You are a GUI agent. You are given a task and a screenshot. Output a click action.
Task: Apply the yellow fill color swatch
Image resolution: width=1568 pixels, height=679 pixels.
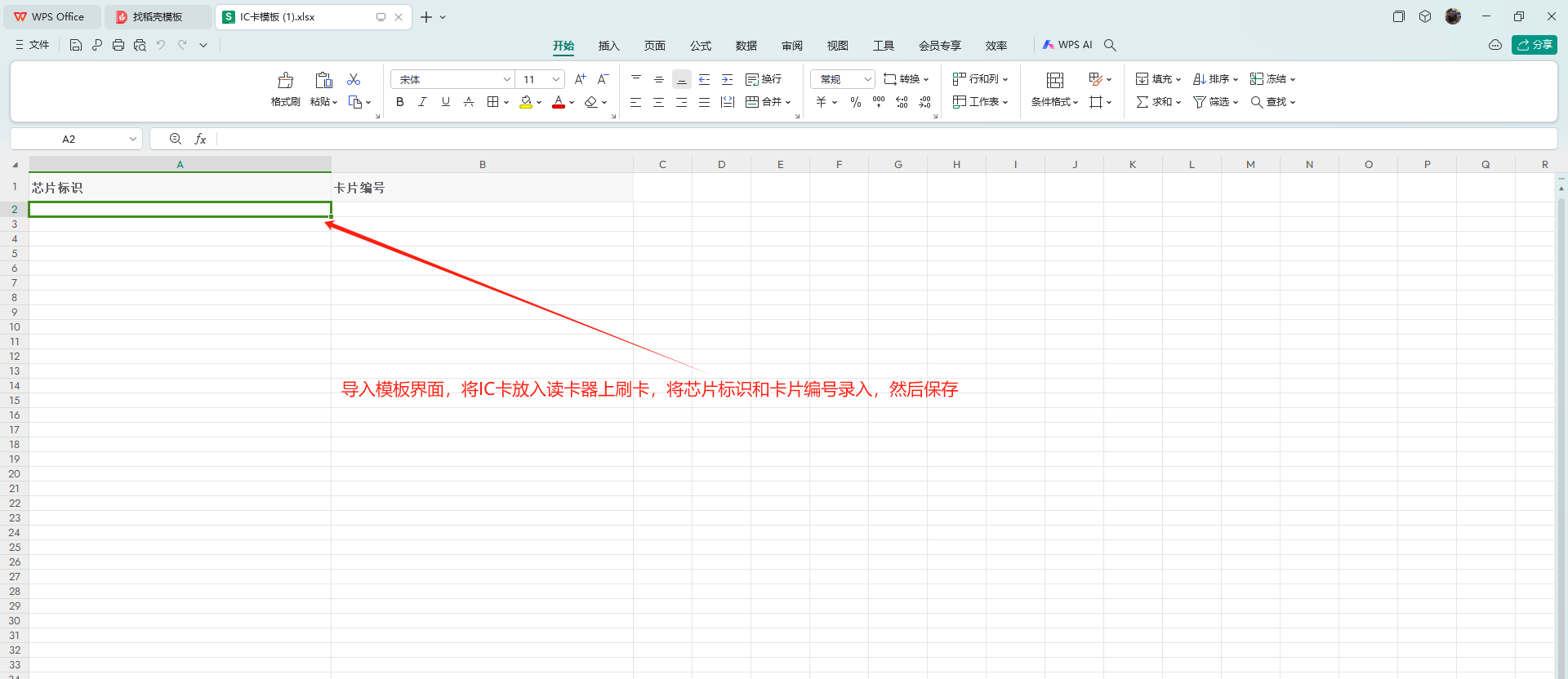[x=526, y=102]
